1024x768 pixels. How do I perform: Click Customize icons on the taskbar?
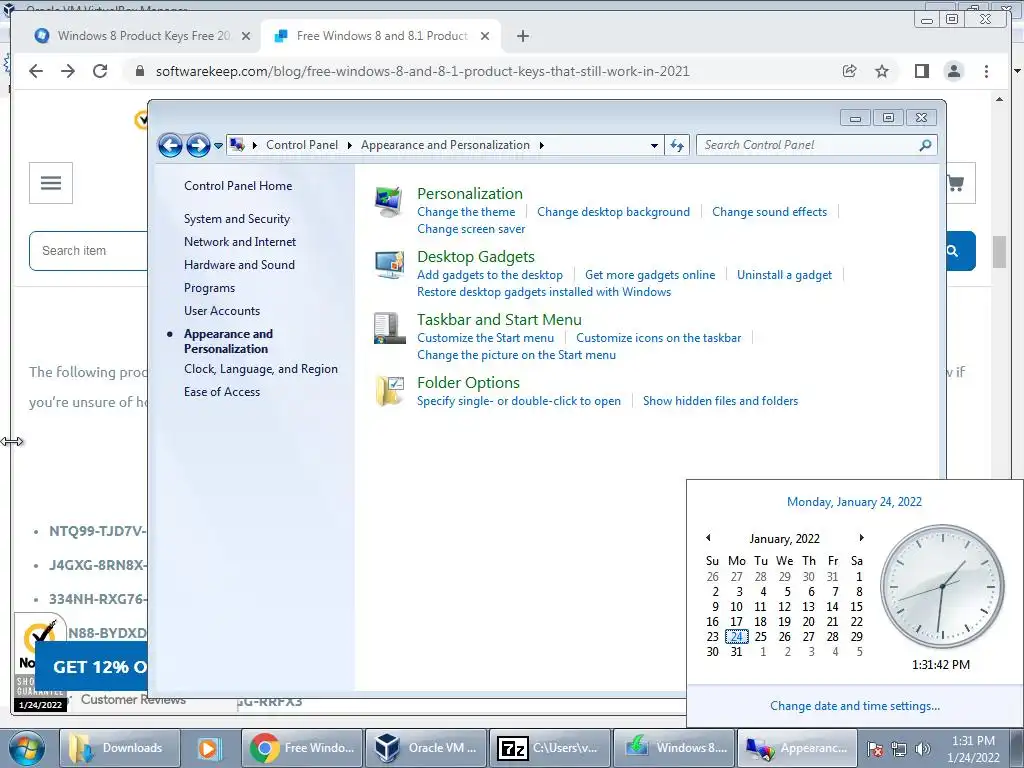658,338
